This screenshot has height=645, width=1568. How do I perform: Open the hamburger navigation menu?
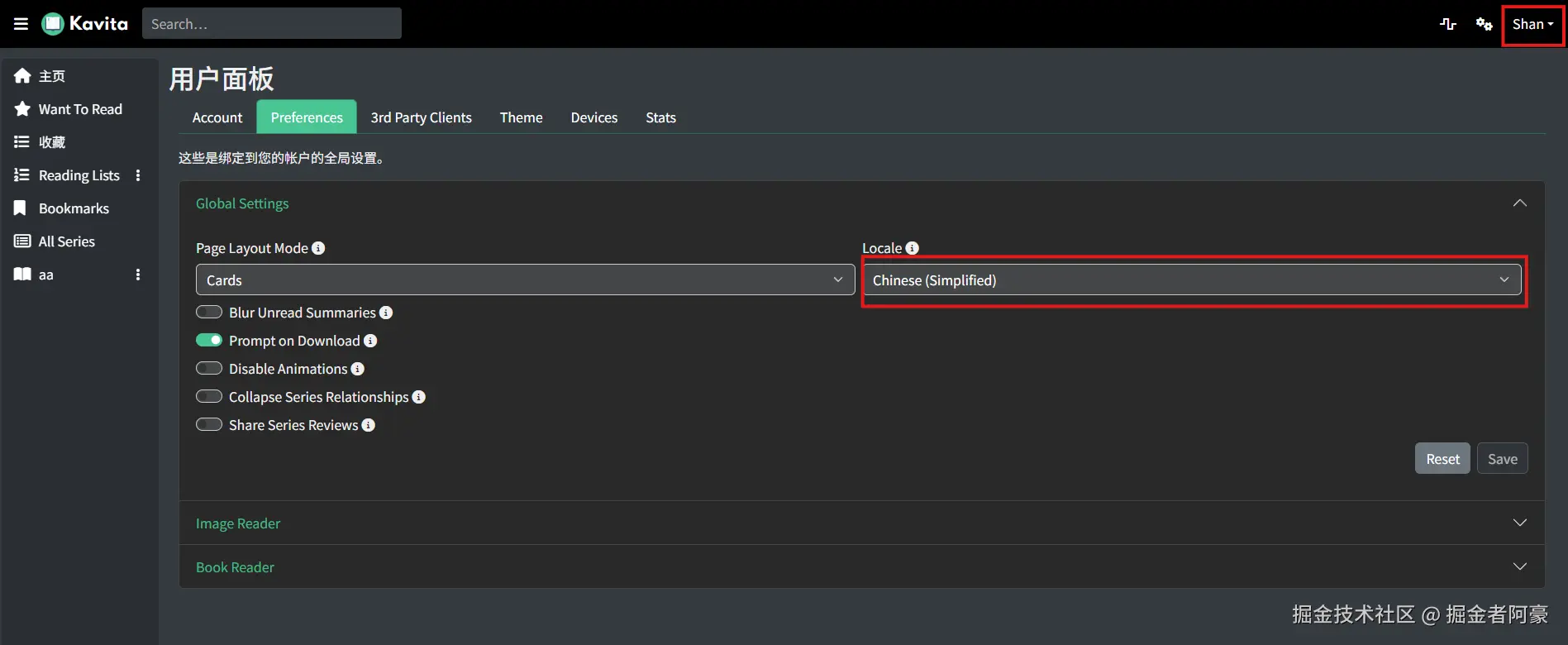(21, 24)
